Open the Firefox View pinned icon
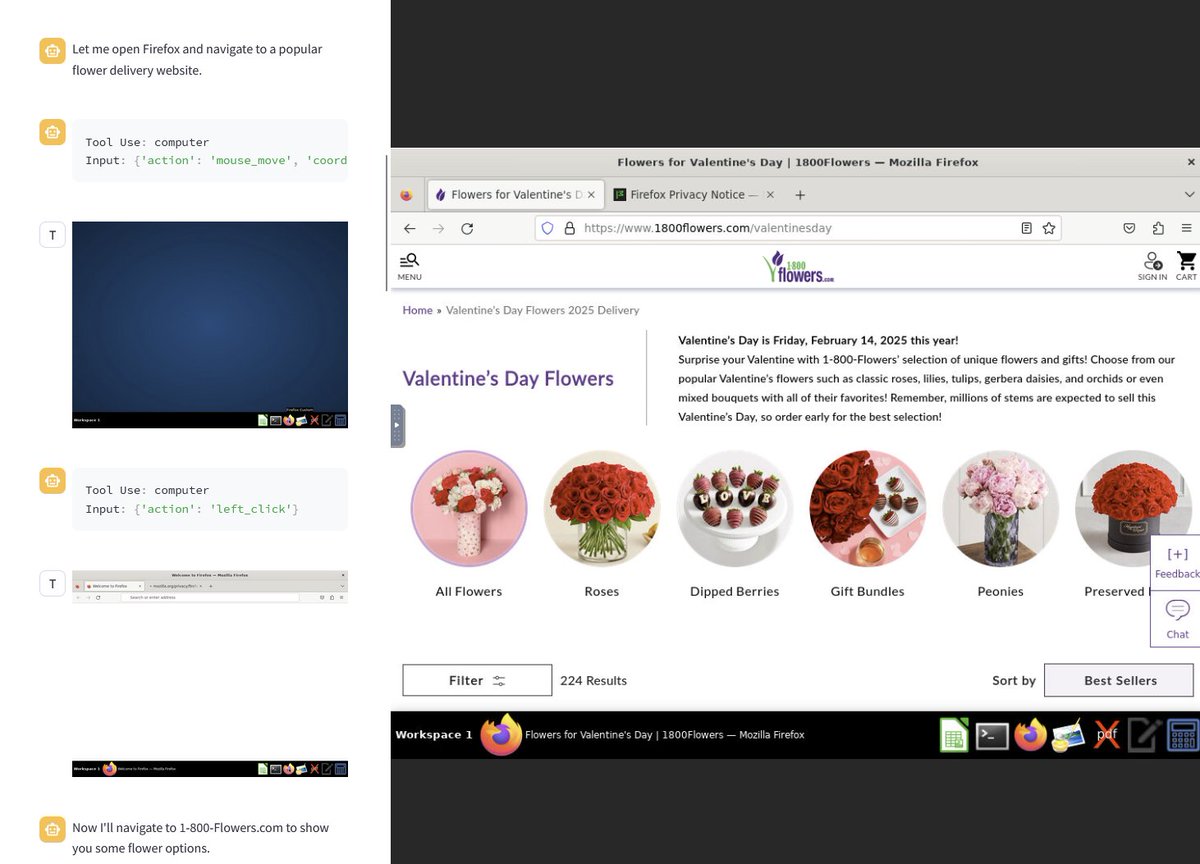1200x864 pixels. [x=406, y=195]
